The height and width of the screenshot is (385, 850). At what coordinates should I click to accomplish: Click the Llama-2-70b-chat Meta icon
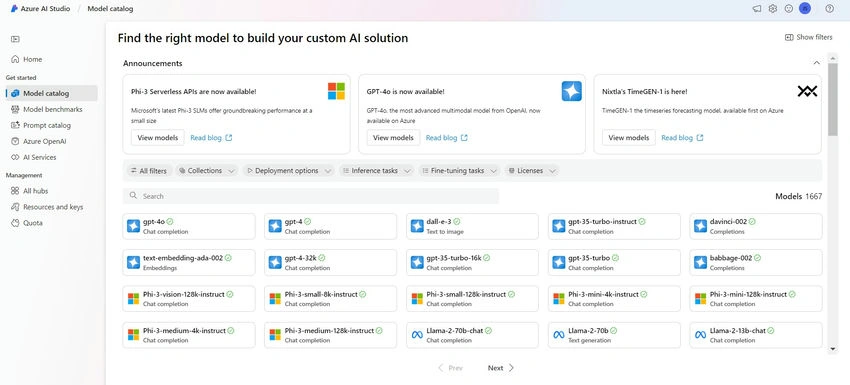click(x=417, y=335)
